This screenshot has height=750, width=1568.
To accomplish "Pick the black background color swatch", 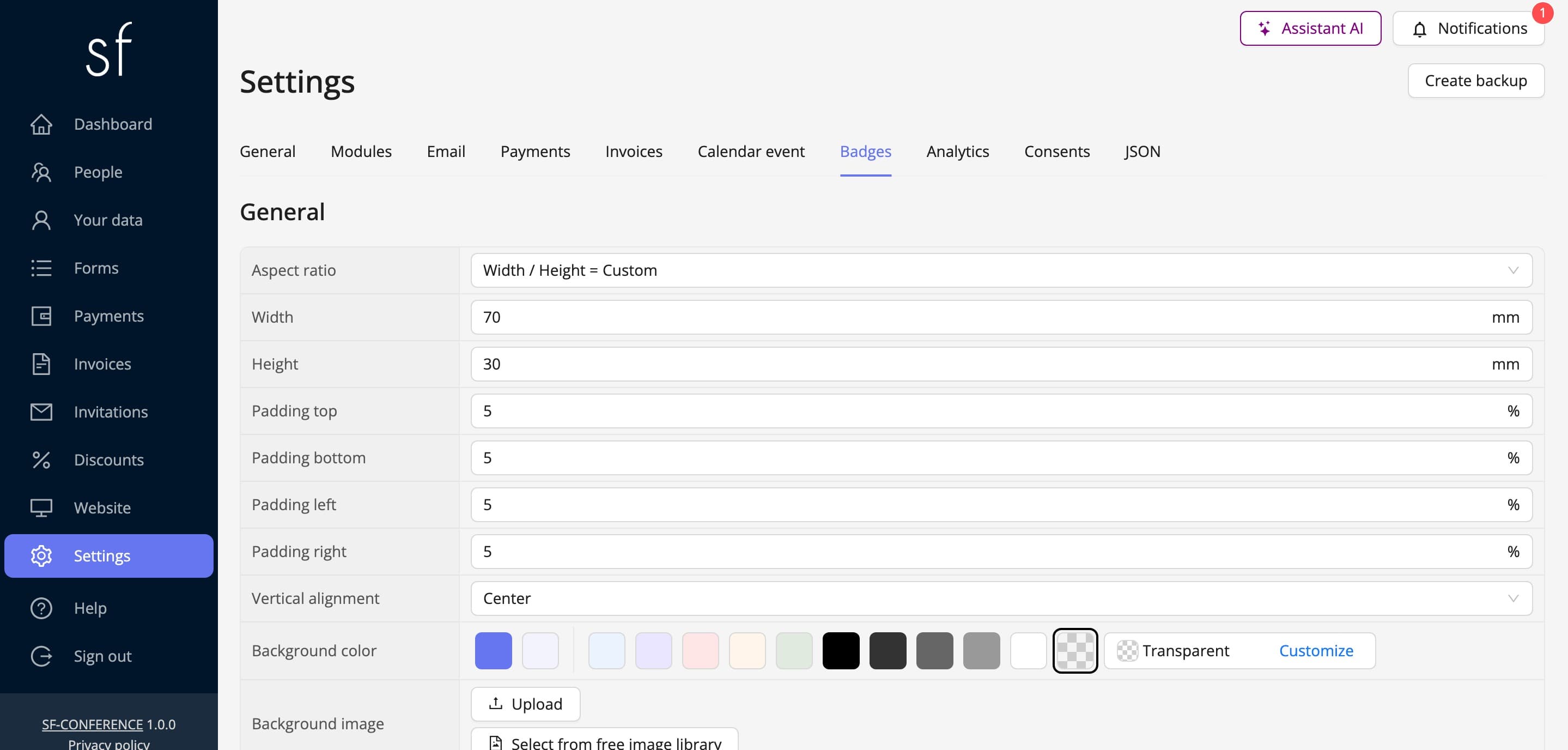I will pos(841,651).
